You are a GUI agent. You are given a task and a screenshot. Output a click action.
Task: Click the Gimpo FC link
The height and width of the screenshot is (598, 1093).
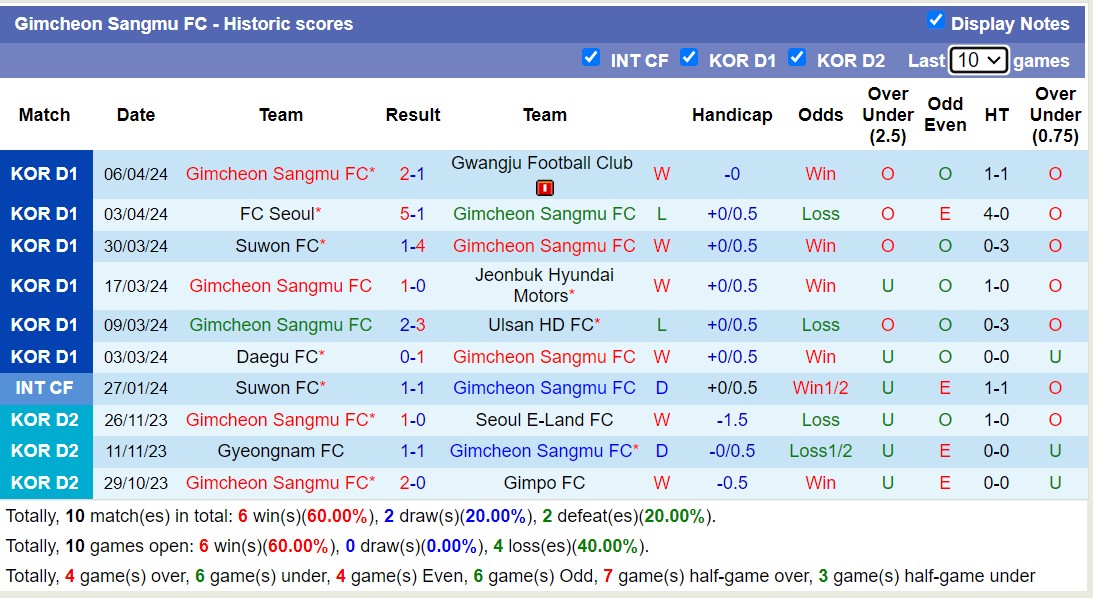(544, 483)
